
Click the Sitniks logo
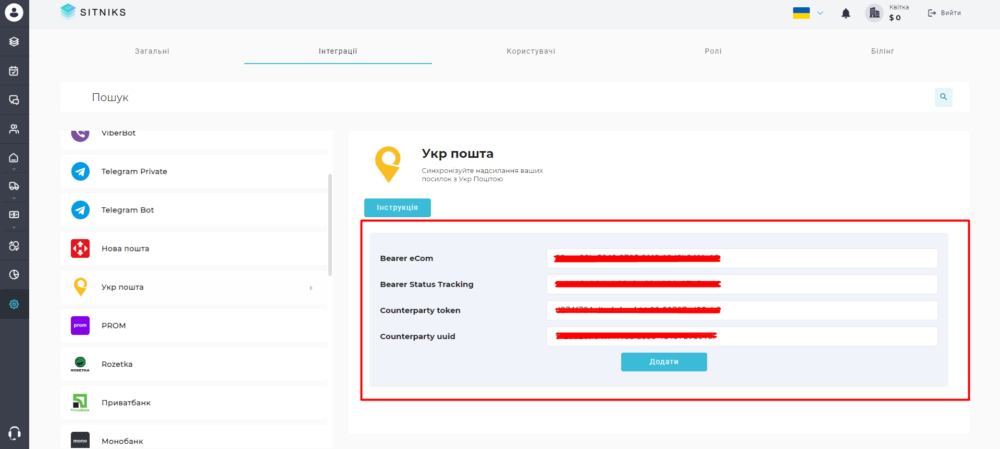coord(92,12)
